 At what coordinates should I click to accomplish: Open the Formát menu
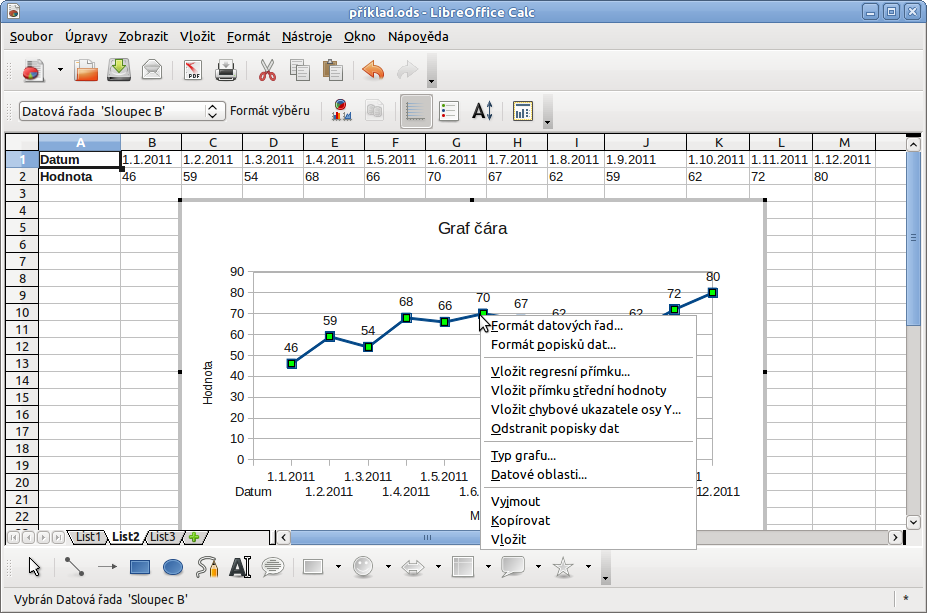(248, 37)
